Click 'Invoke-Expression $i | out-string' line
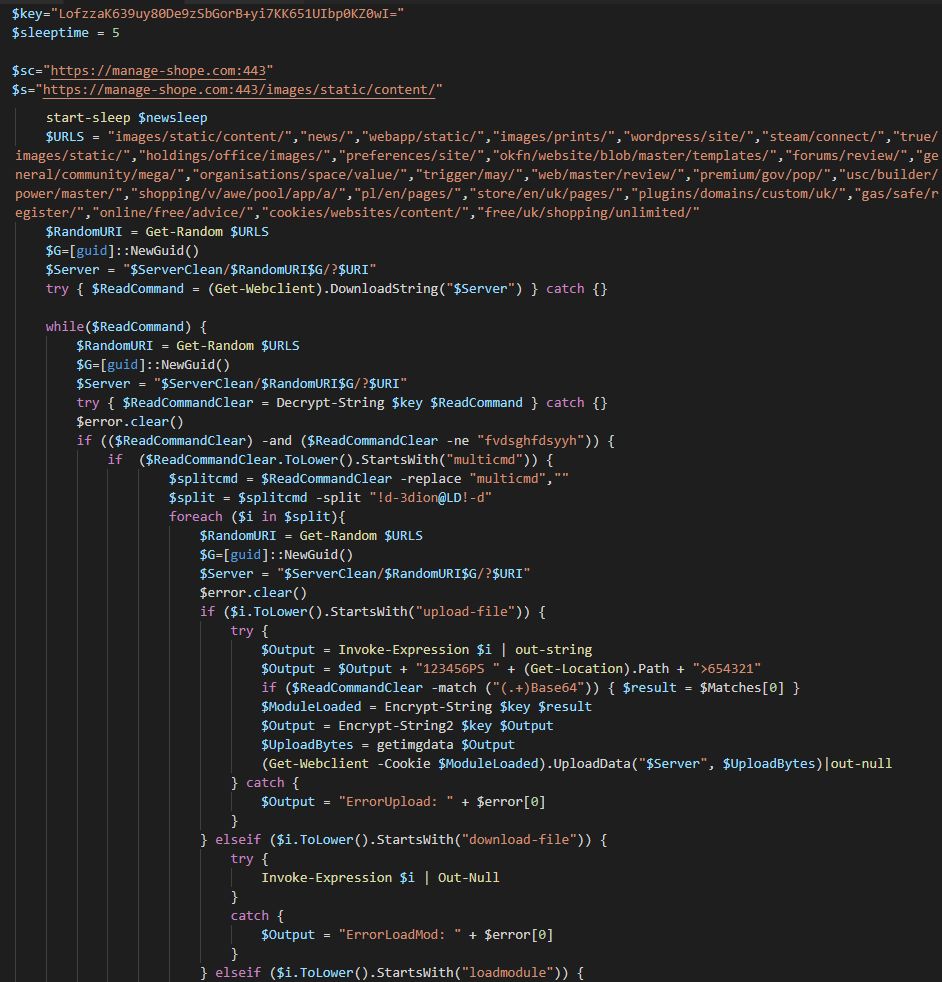942x982 pixels. [x=427, y=649]
